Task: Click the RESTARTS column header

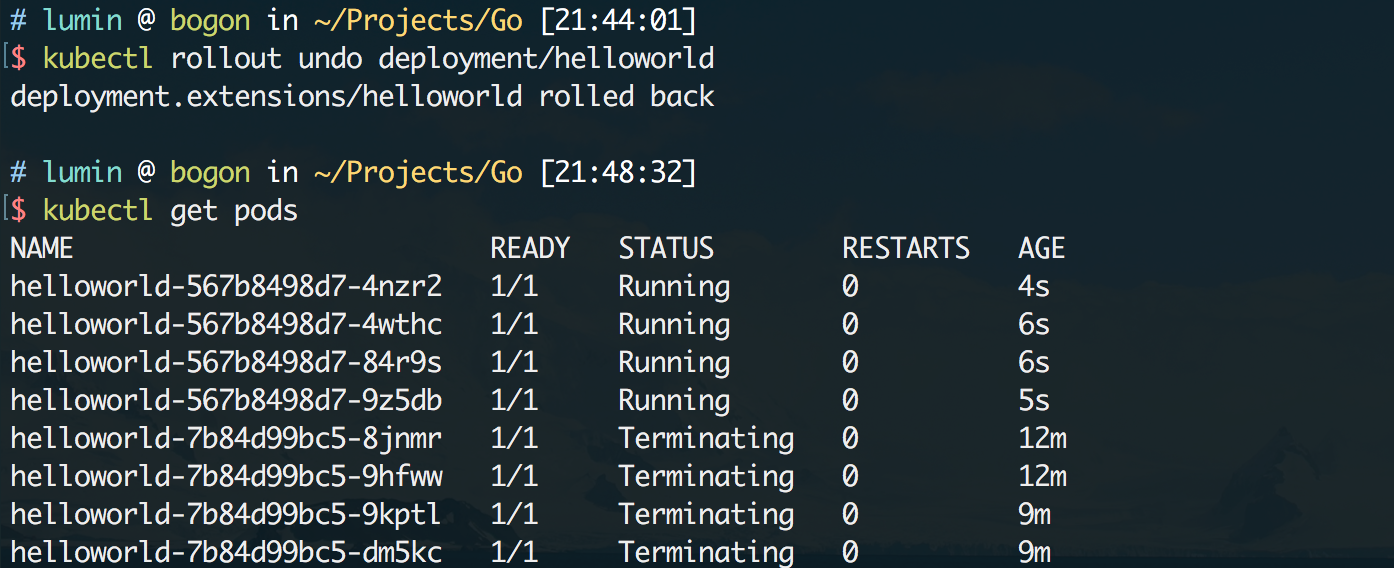Action: point(906,248)
